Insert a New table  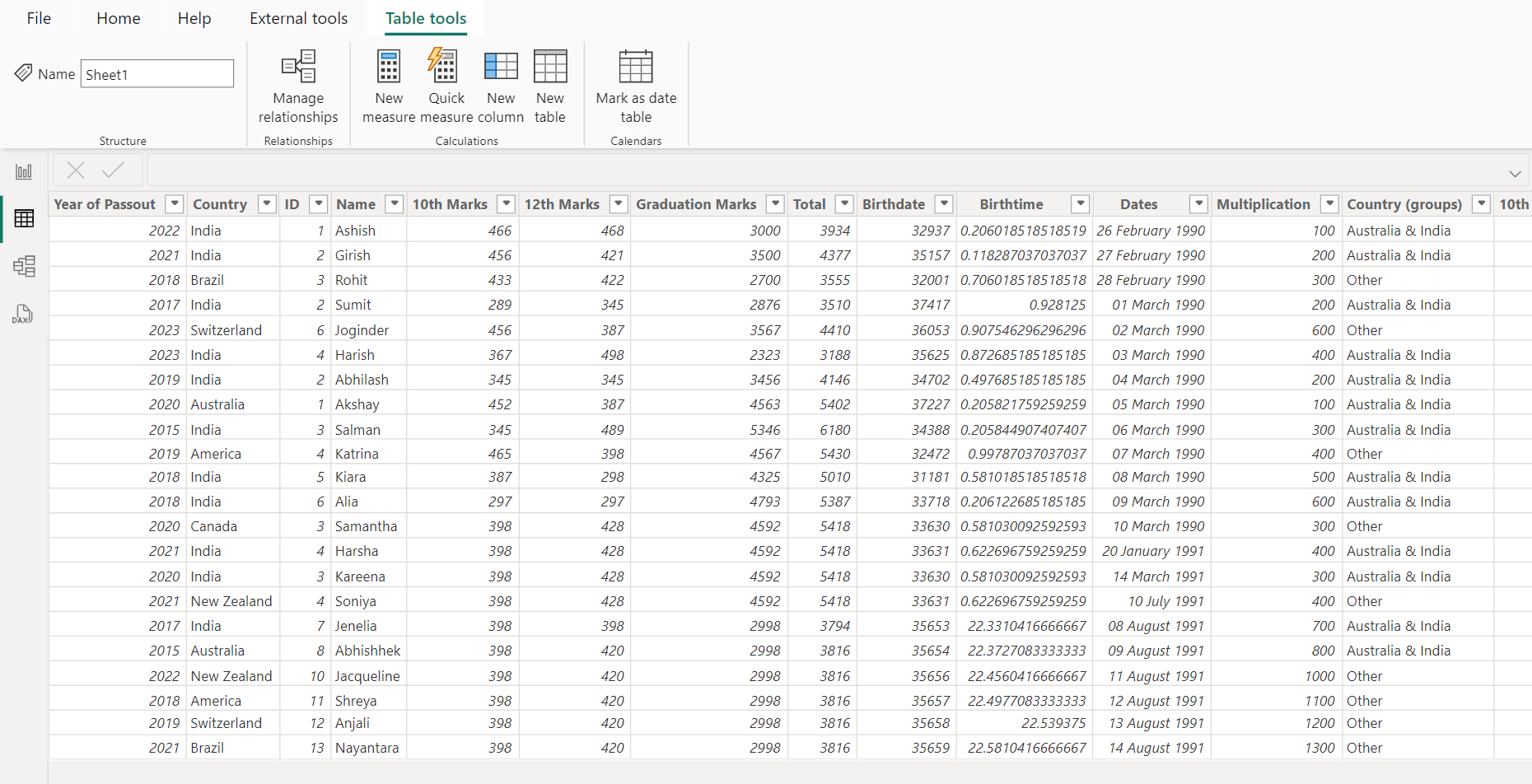pos(550,86)
